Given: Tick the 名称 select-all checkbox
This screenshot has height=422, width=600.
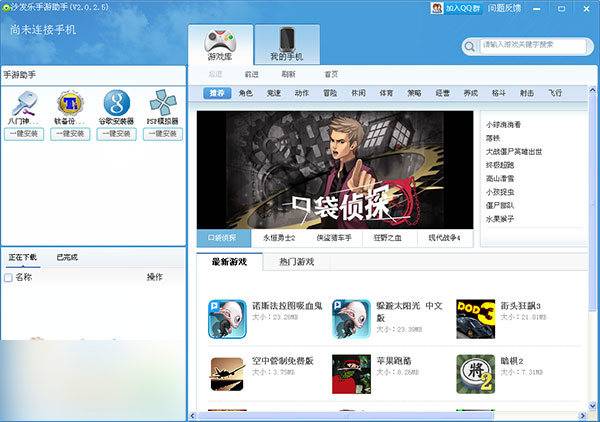Looking at the screenshot, I should pyautogui.click(x=8, y=278).
